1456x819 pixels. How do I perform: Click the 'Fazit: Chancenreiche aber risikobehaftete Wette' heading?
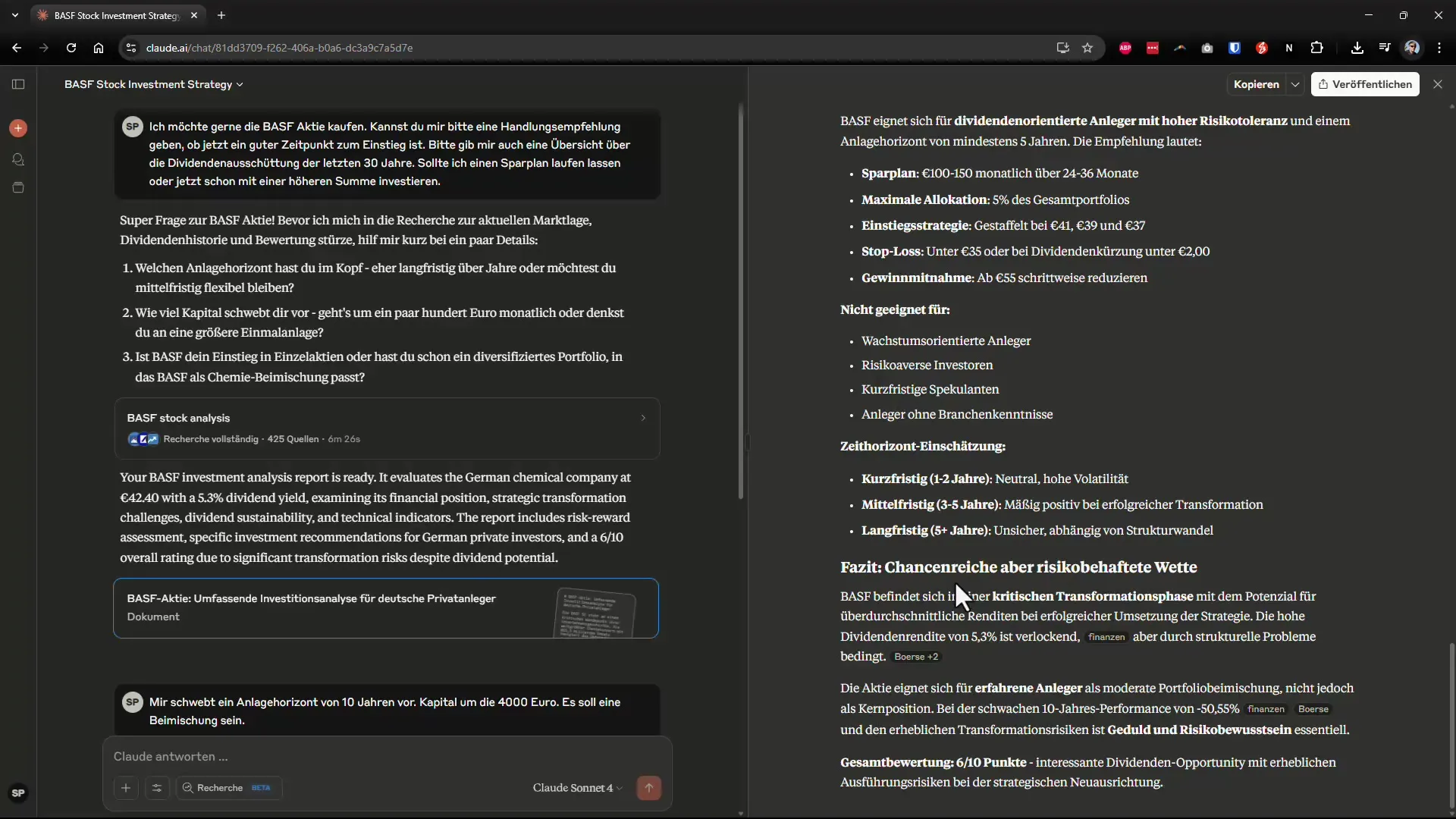[1018, 567]
